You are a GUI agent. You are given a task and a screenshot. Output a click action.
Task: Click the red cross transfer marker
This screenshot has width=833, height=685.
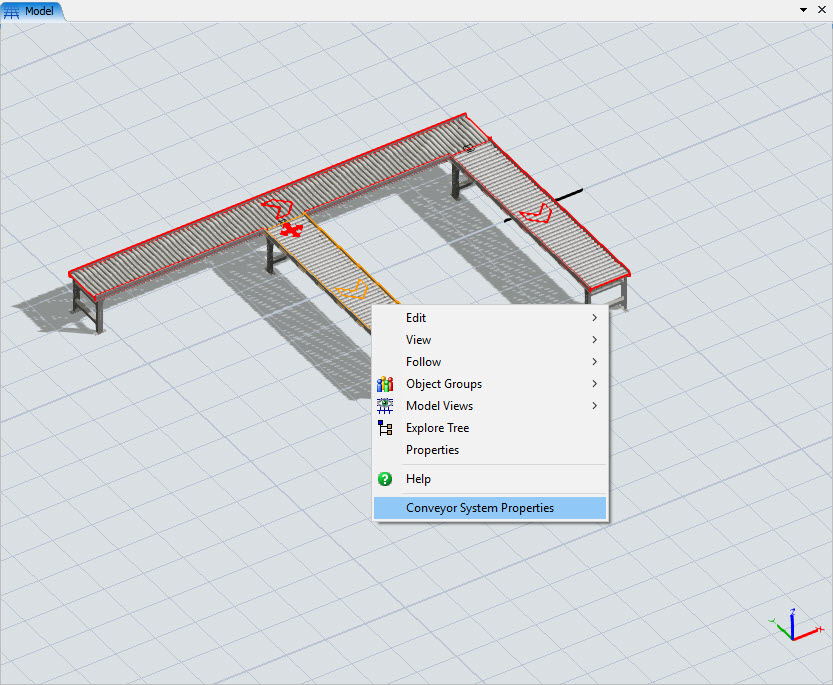291,230
